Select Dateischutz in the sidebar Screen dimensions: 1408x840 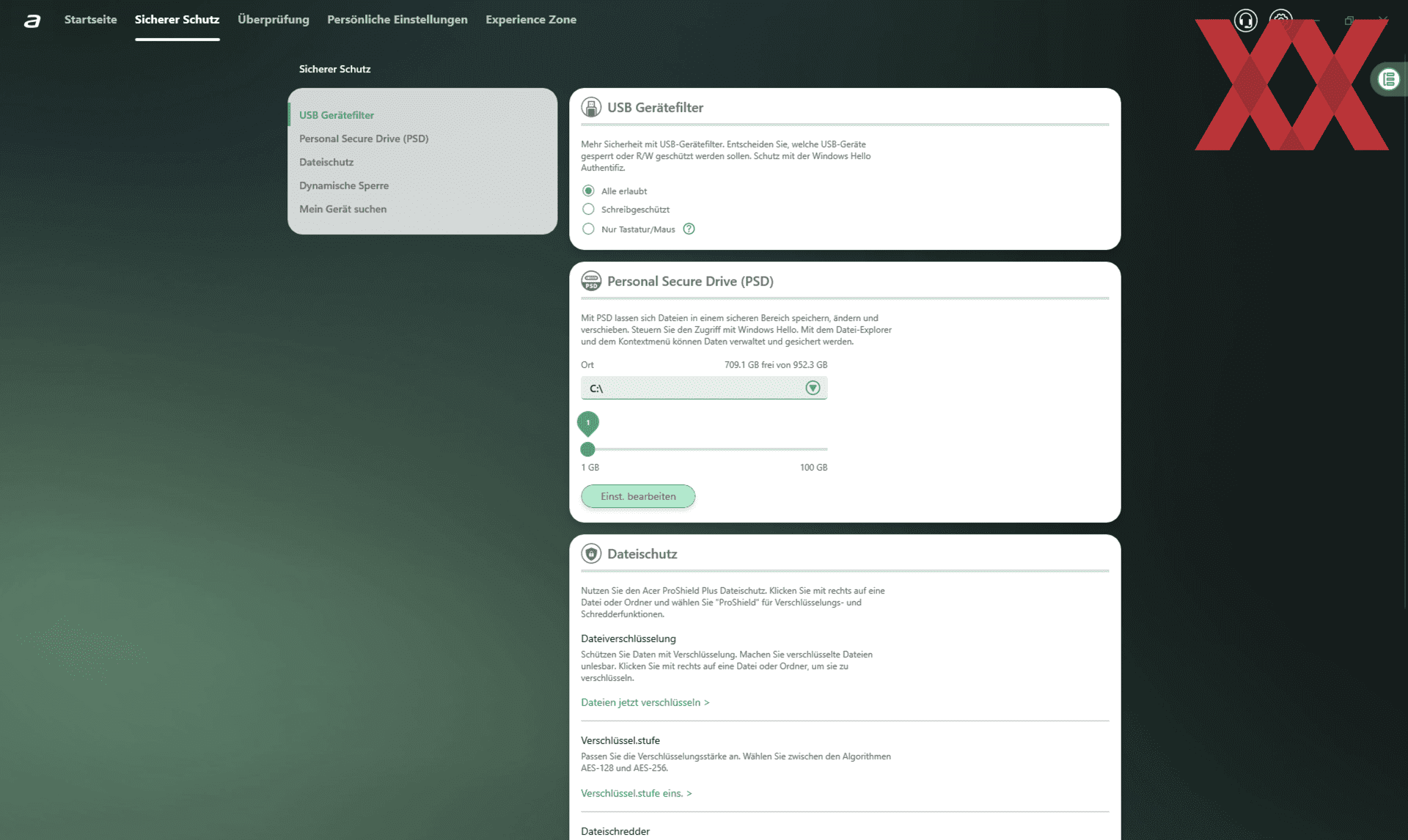pos(326,162)
